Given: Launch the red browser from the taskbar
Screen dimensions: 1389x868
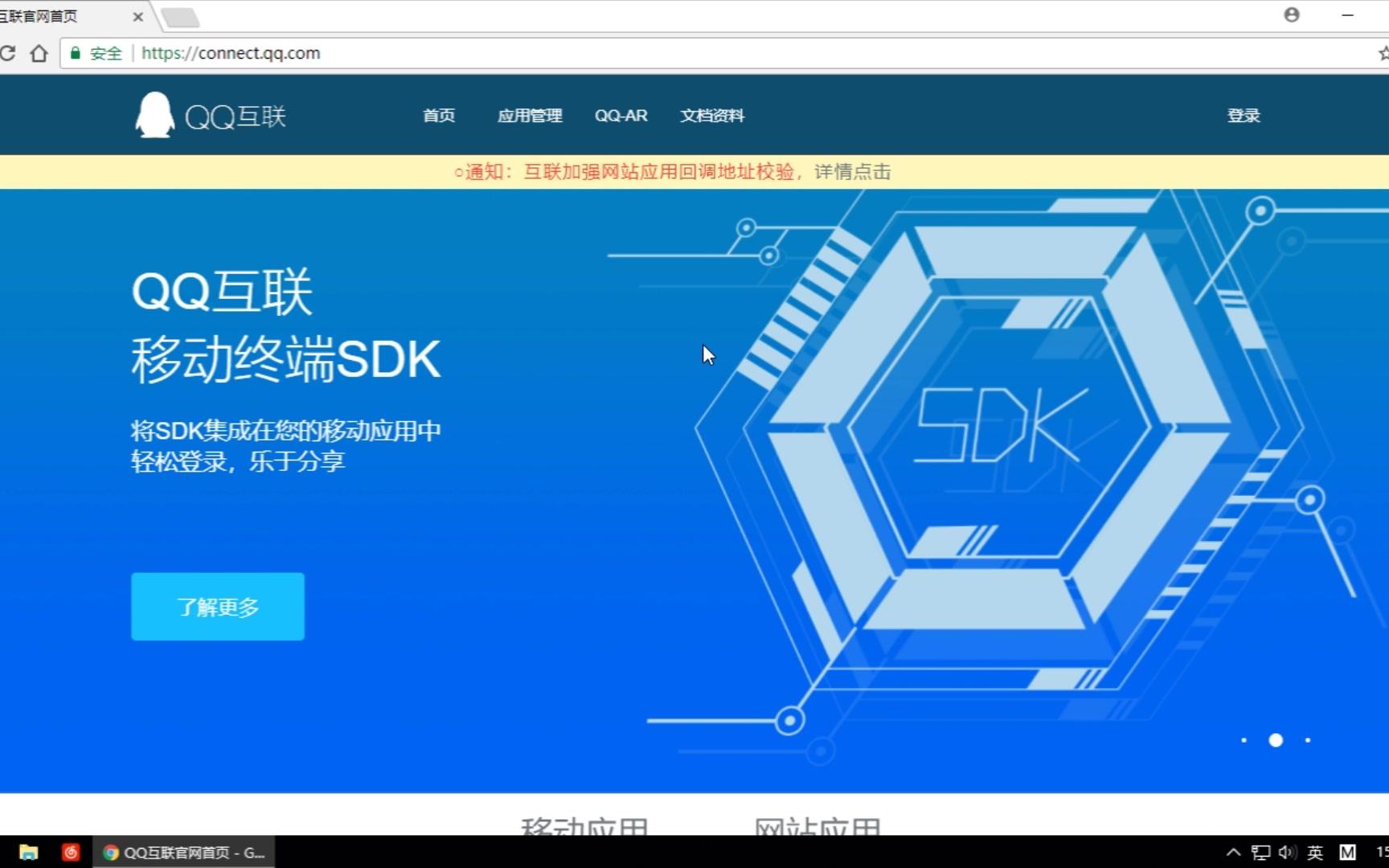Looking at the screenshot, I should [x=70, y=852].
